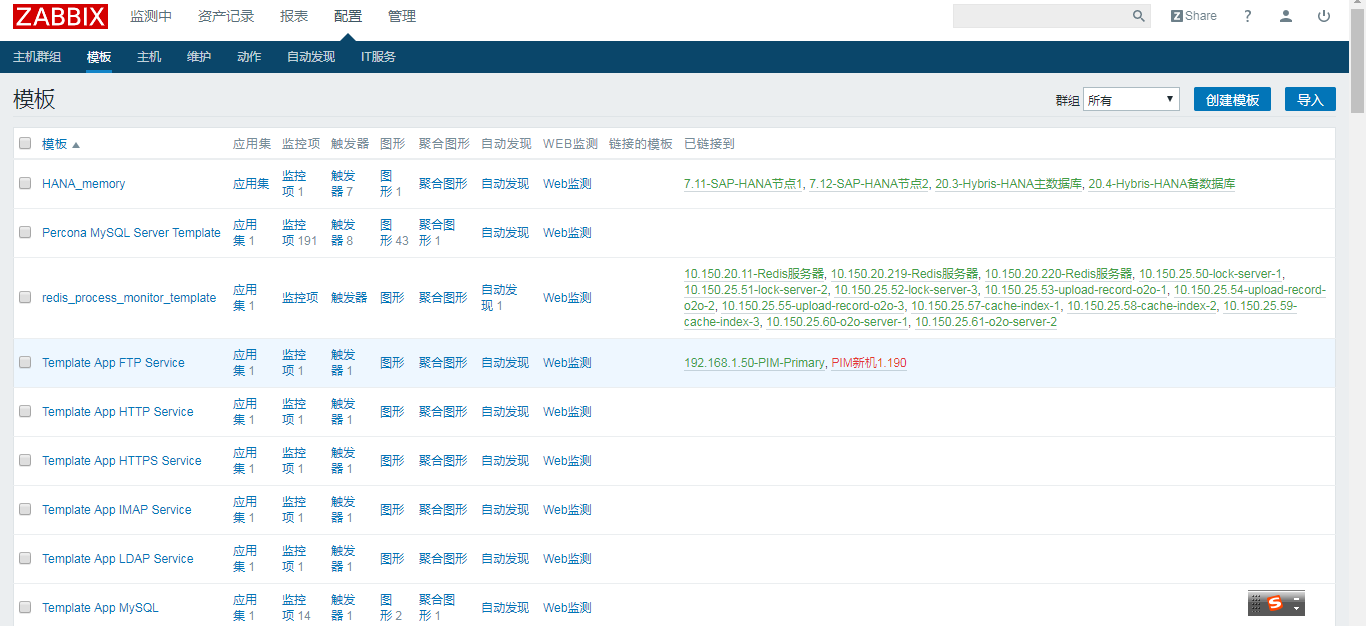This screenshot has width=1366, height=626.
Task: Open 自动发现 1 for redis template
Action: [499, 298]
